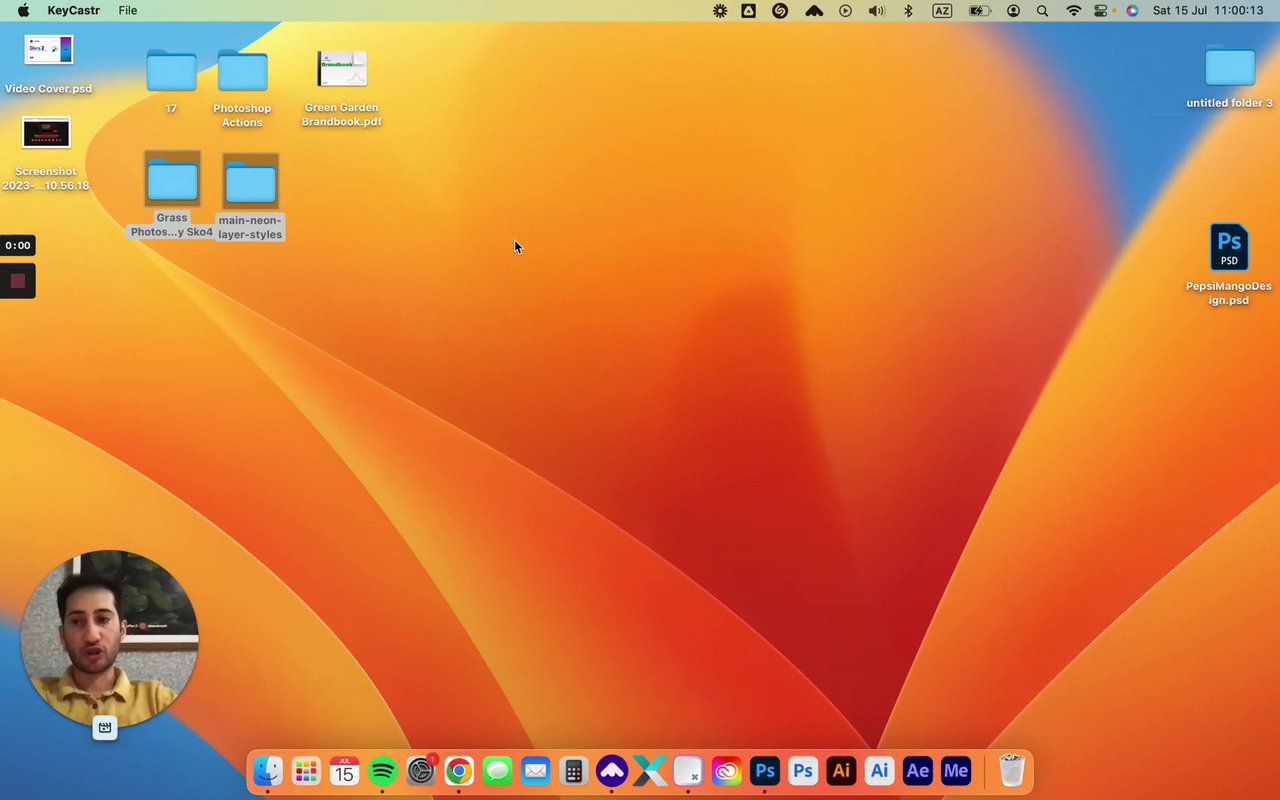Open Spotify from the dock
This screenshot has height=800, width=1280.
click(x=382, y=771)
